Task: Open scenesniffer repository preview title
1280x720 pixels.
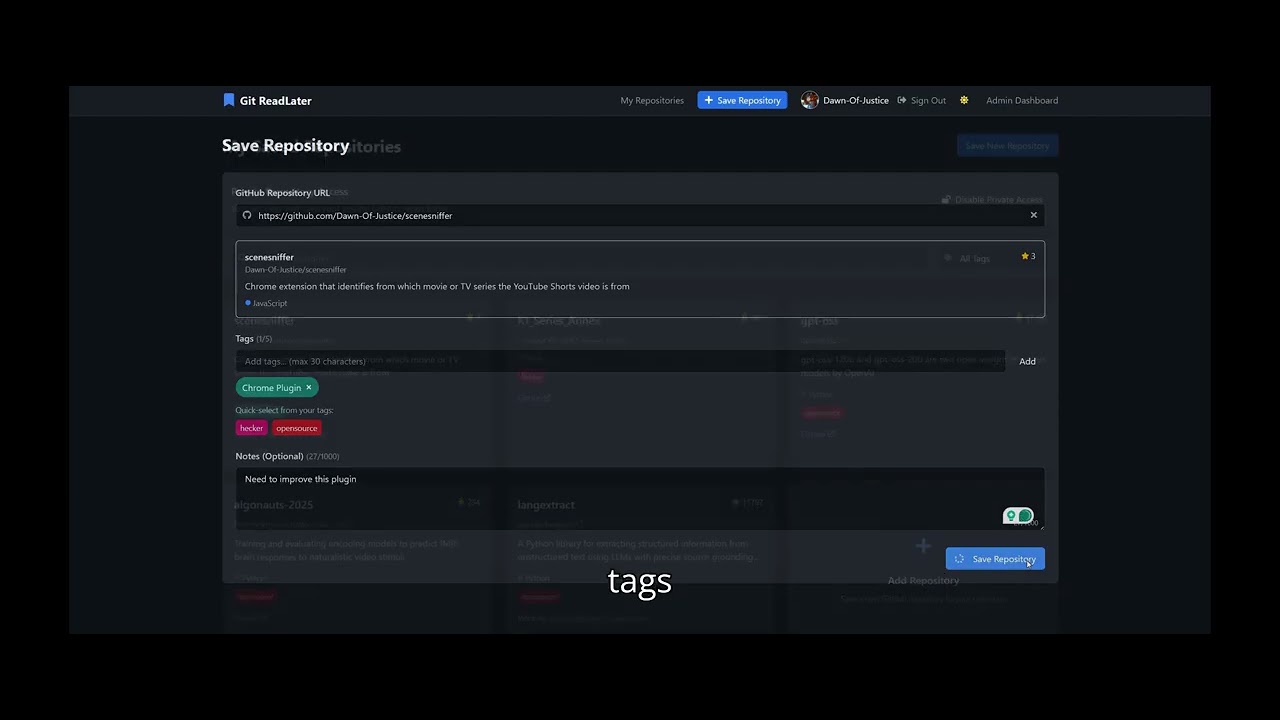Action: tap(269, 257)
